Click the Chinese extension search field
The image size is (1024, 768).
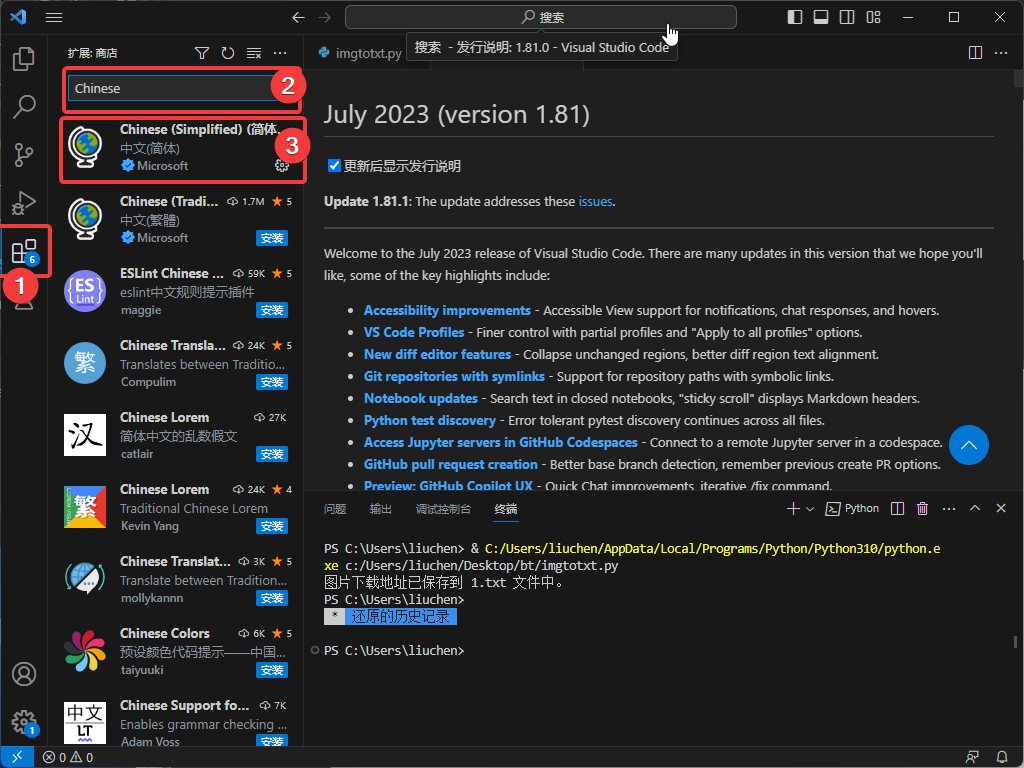click(x=170, y=88)
